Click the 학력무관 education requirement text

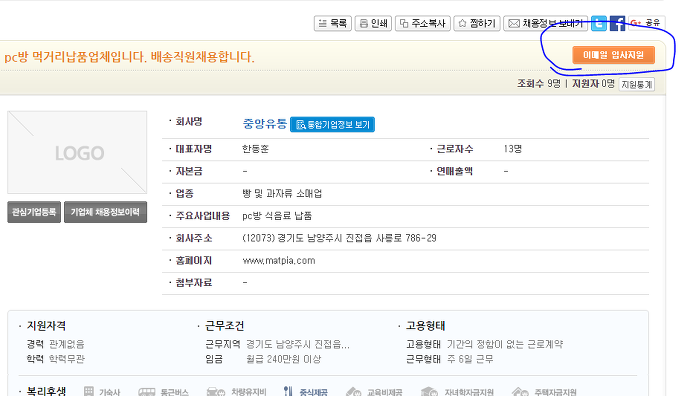[66, 359]
